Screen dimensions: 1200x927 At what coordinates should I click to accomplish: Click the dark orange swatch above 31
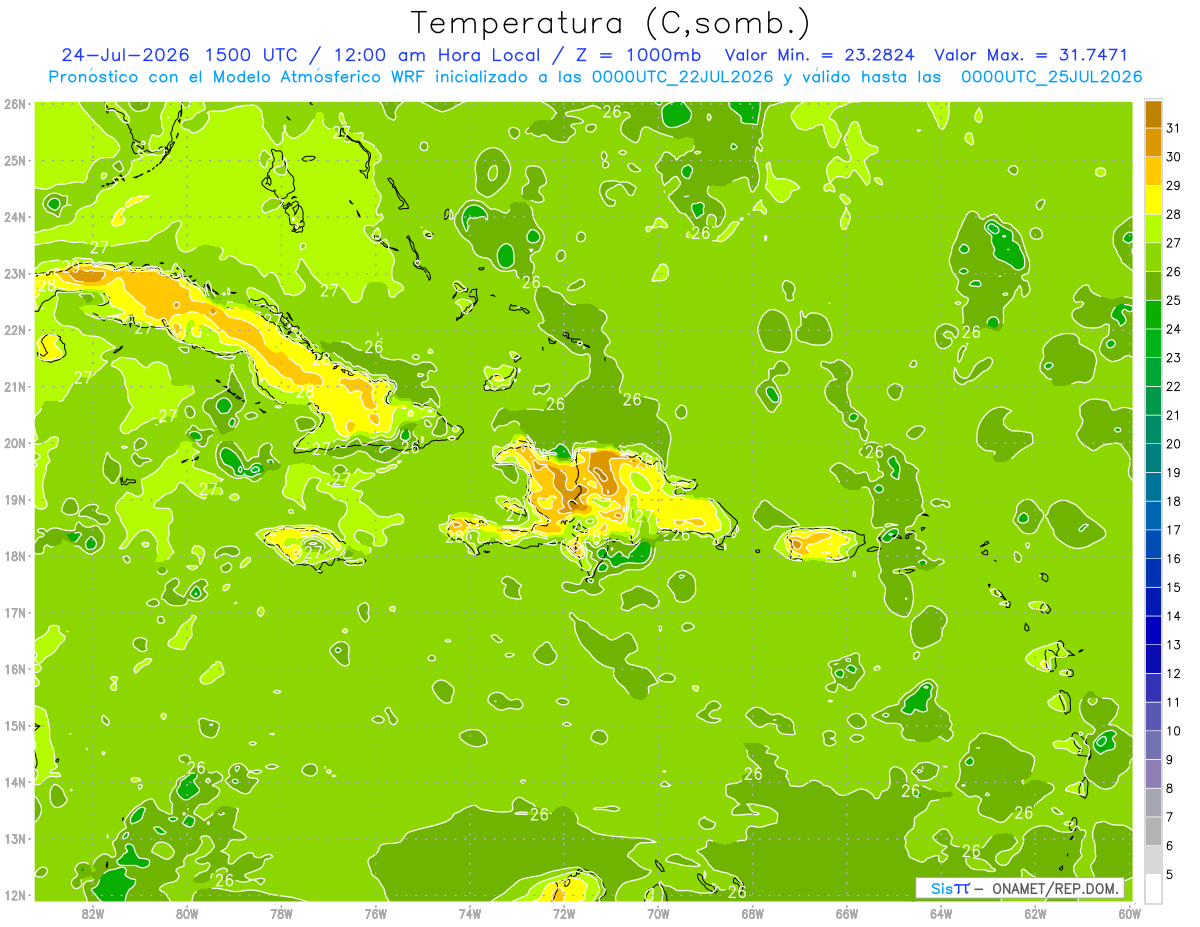point(1153,115)
